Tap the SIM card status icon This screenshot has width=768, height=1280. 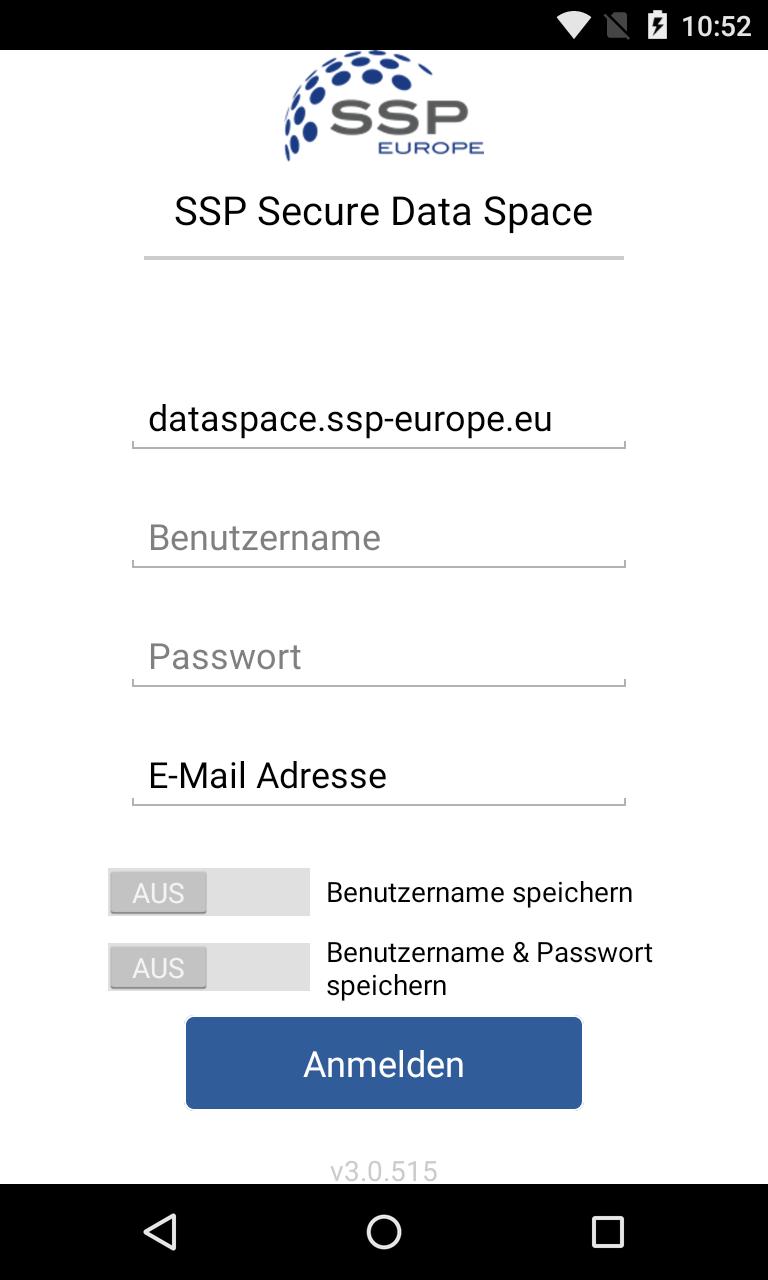[614, 25]
